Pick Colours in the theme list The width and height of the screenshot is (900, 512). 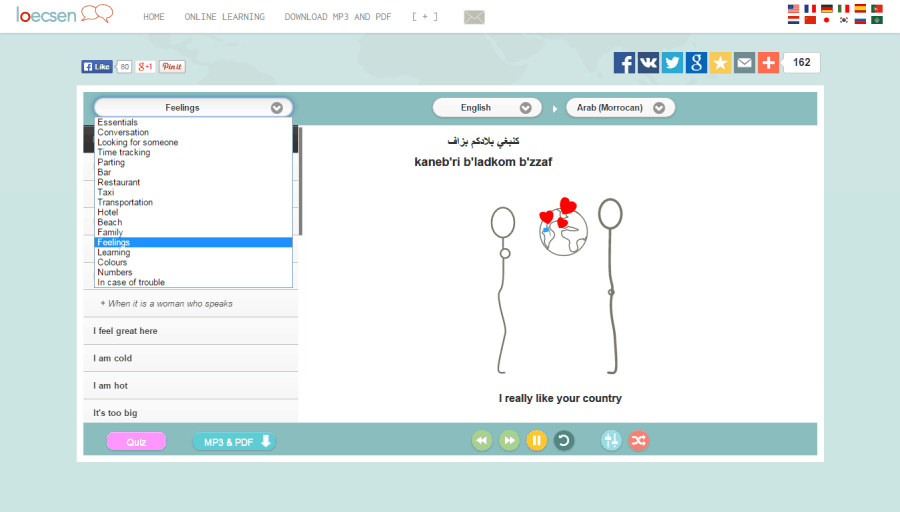click(x=193, y=262)
